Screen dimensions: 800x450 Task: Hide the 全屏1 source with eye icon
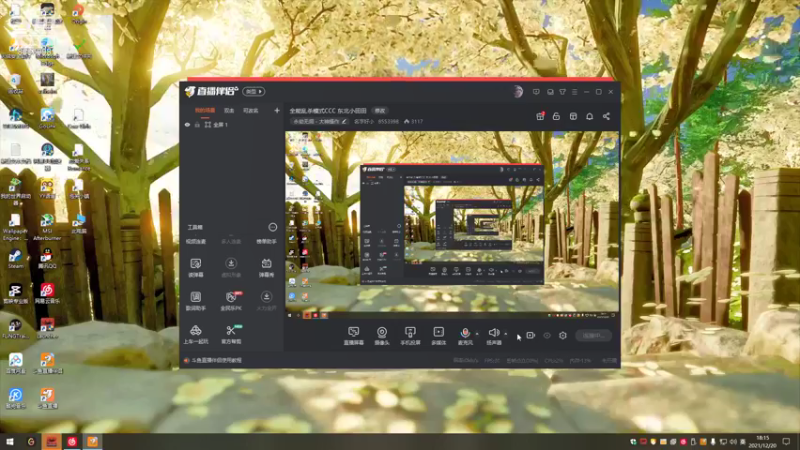point(187,124)
